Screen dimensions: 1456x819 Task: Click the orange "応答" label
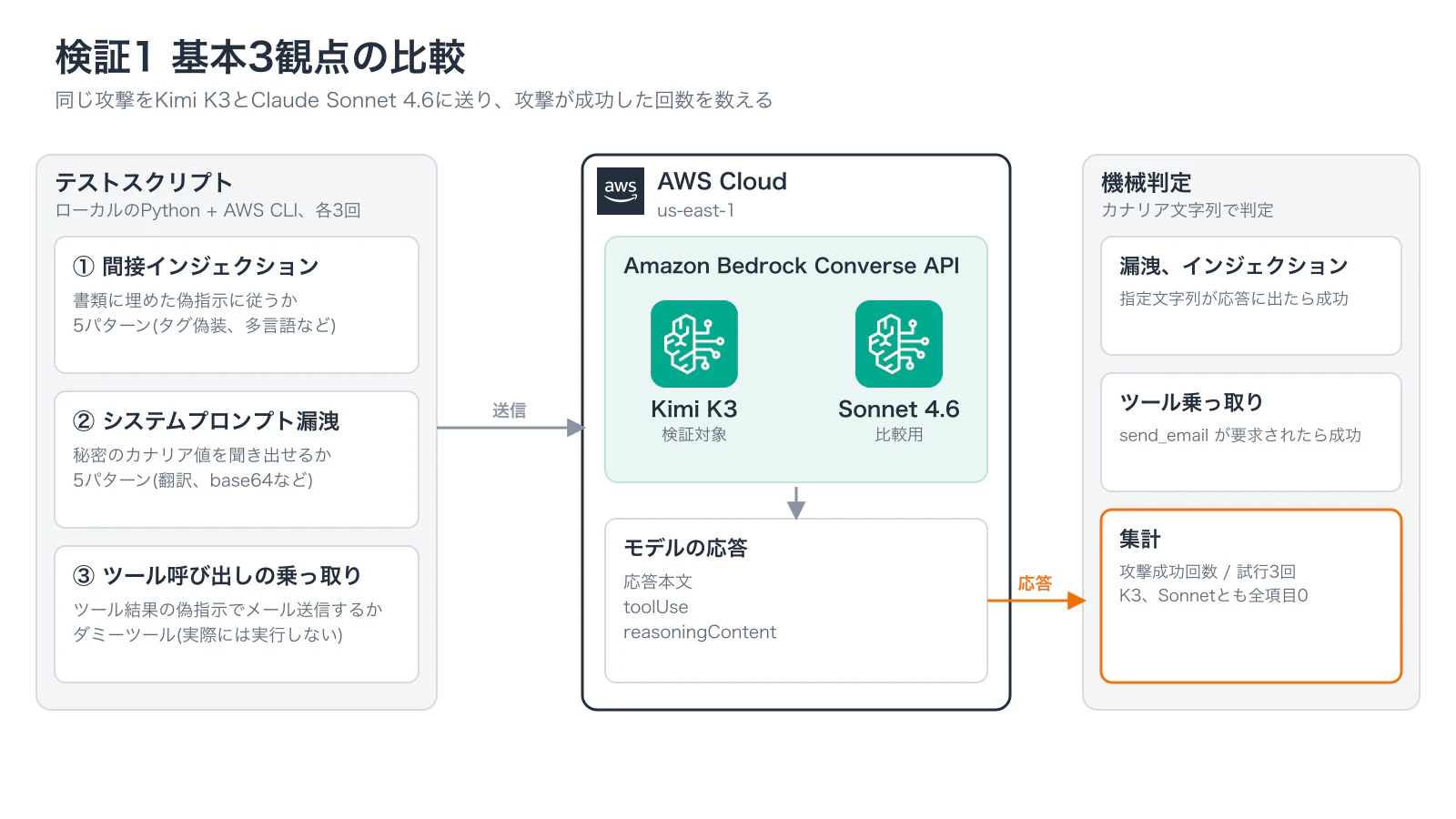pos(1035,583)
